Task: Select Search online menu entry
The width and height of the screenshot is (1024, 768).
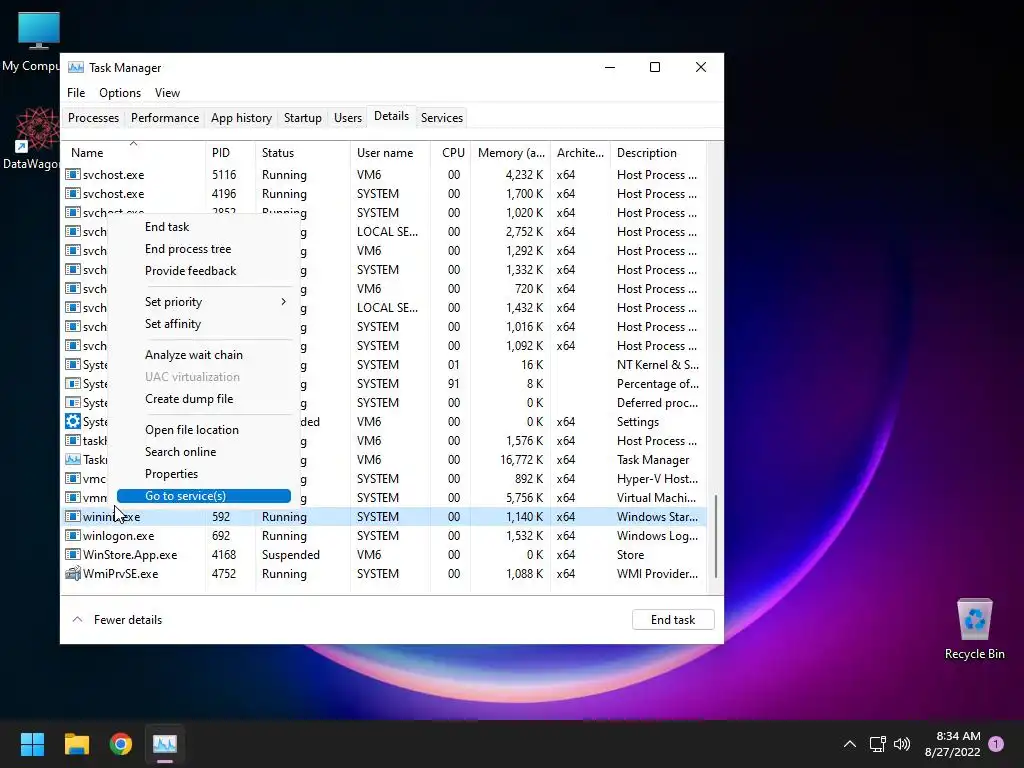Action: pos(204,452)
